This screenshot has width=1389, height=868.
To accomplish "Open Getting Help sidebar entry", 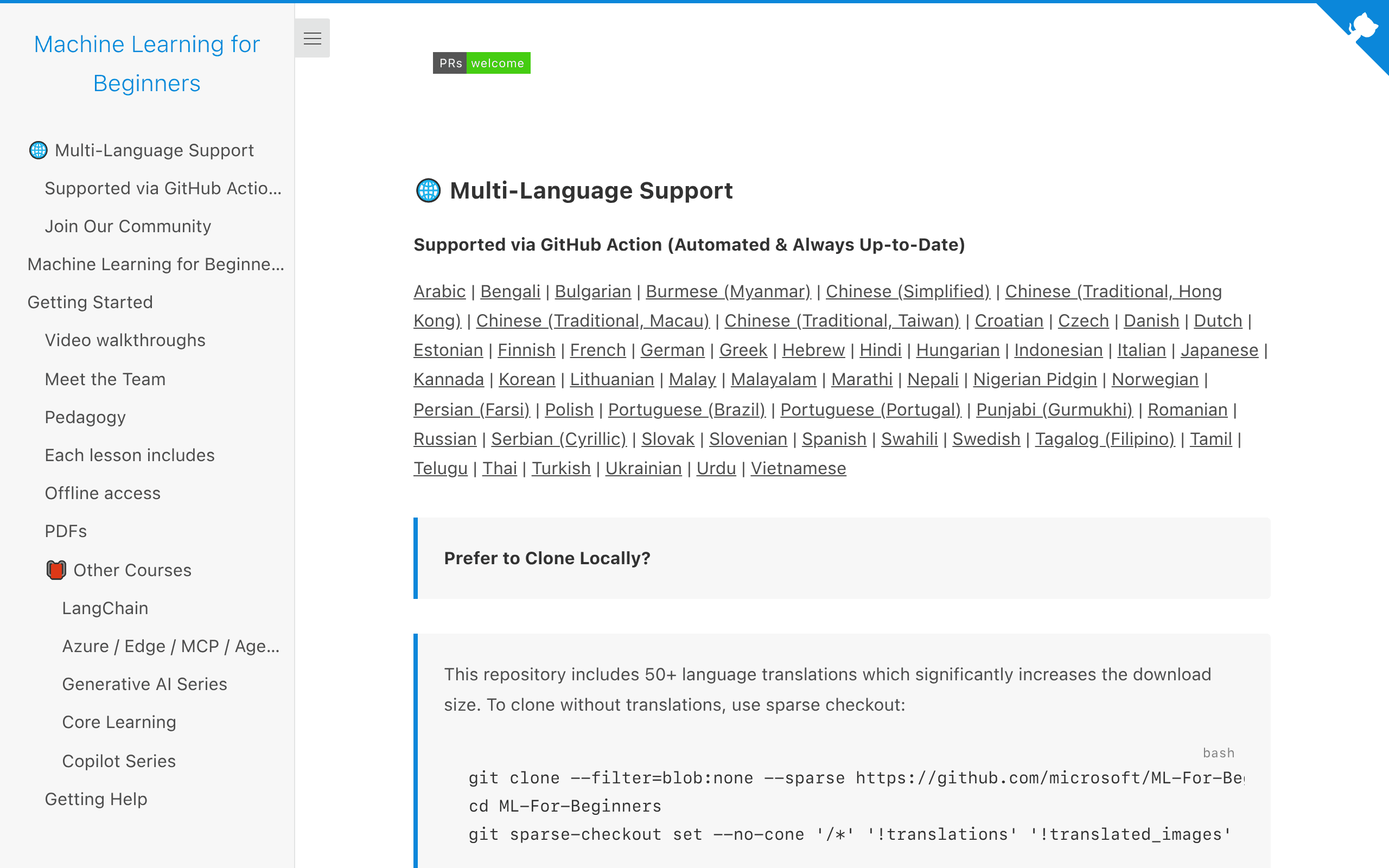I will [x=96, y=799].
